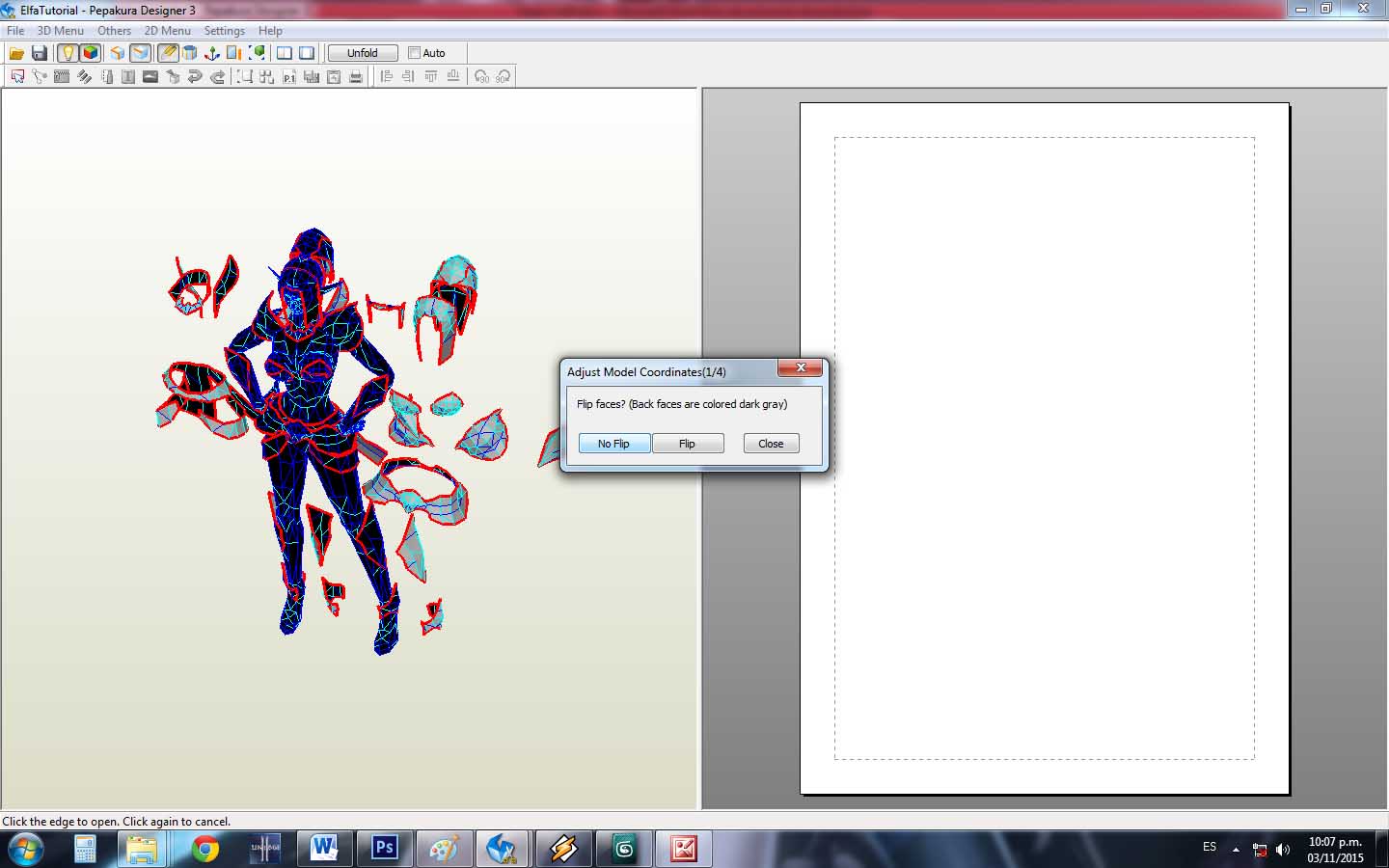Click the gray 3D cube pointer tool
Viewport: 1389px width, 868px height.
coord(174,76)
